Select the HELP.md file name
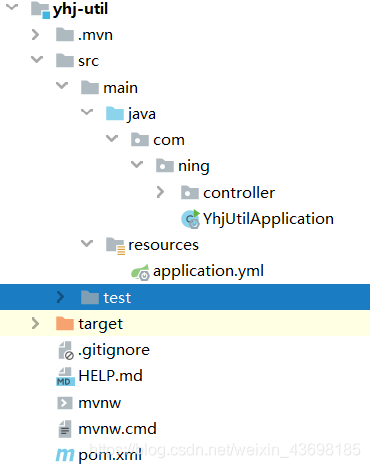 (110, 376)
